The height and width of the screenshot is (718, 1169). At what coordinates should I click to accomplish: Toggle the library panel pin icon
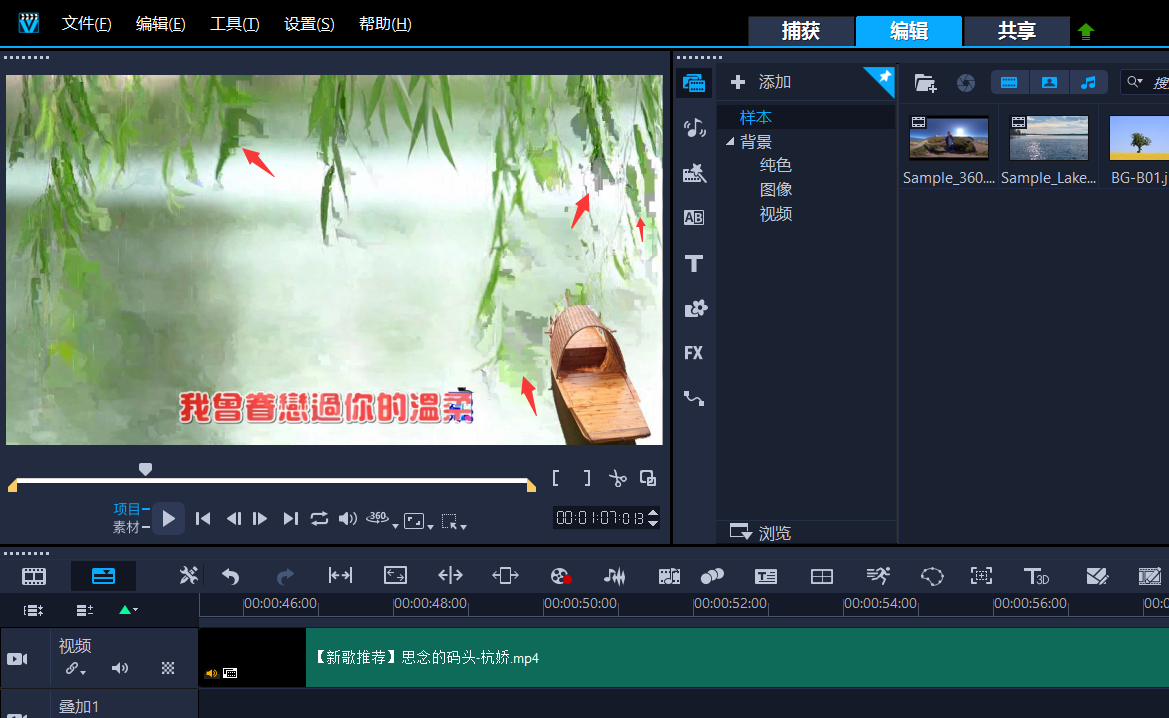(x=883, y=78)
